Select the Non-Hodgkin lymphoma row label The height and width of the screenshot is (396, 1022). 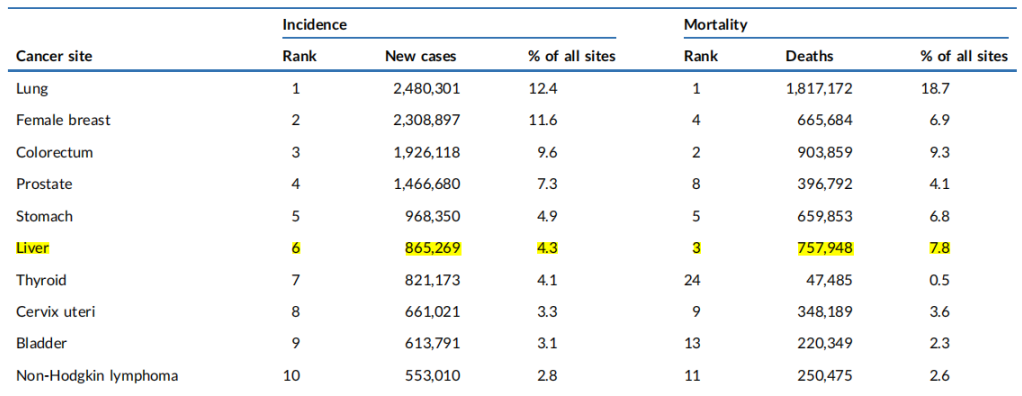tap(97, 376)
